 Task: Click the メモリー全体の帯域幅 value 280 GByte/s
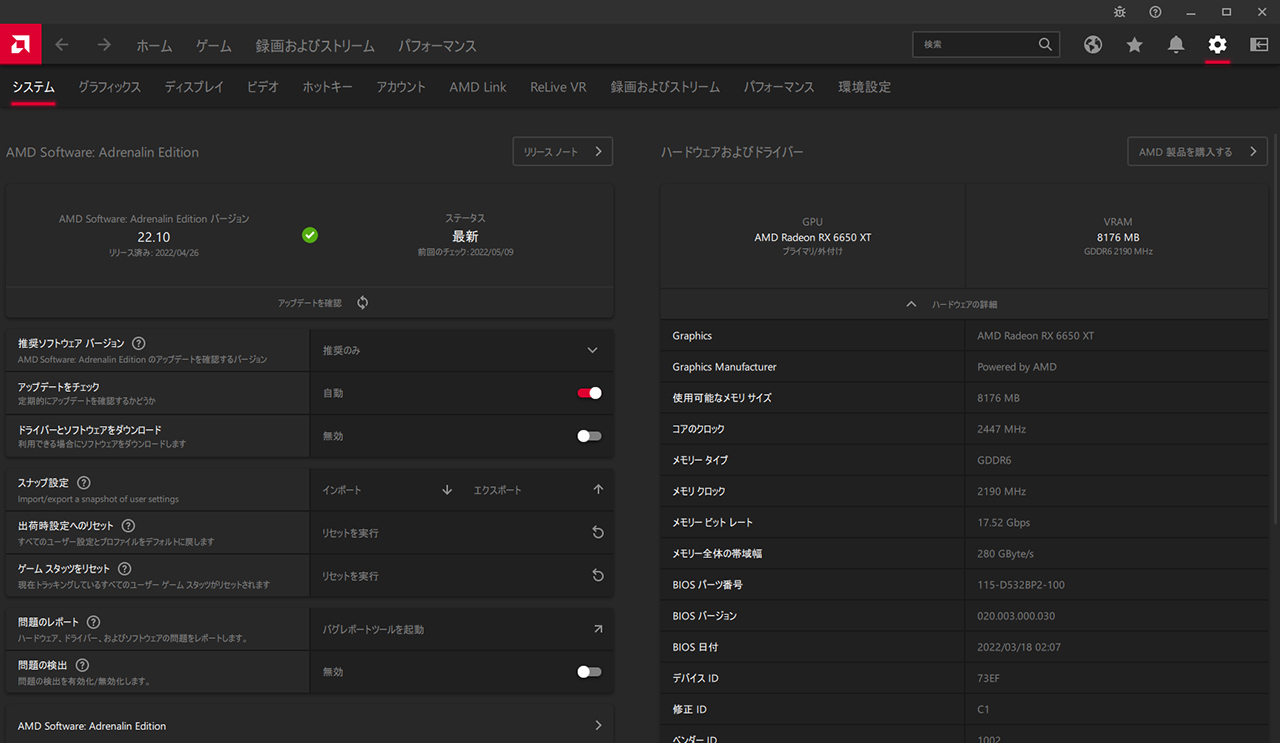tap(1005, 553)
